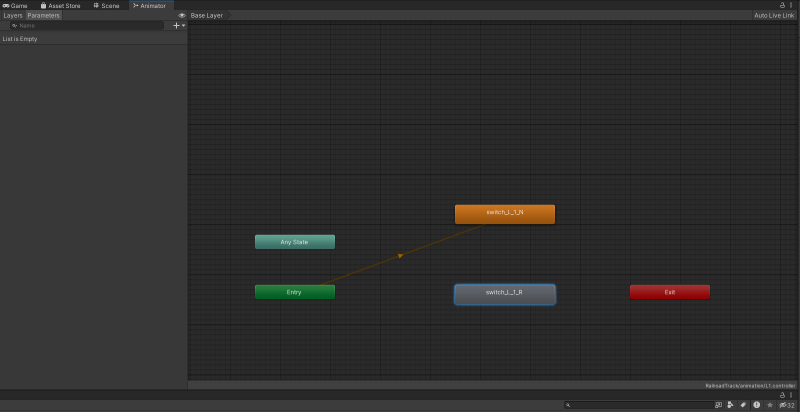
Task: Toggle hidden packages visibility showing 32
Action: click(x=787, y=405)
